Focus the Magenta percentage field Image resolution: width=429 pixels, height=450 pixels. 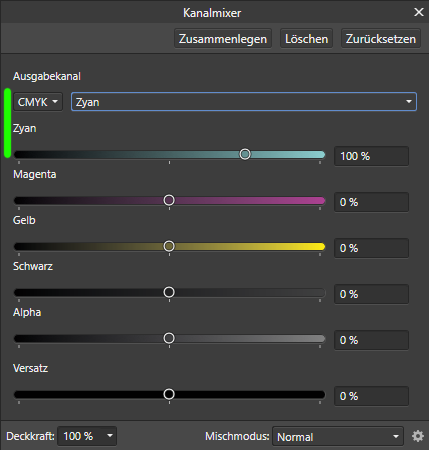point(371,202)
